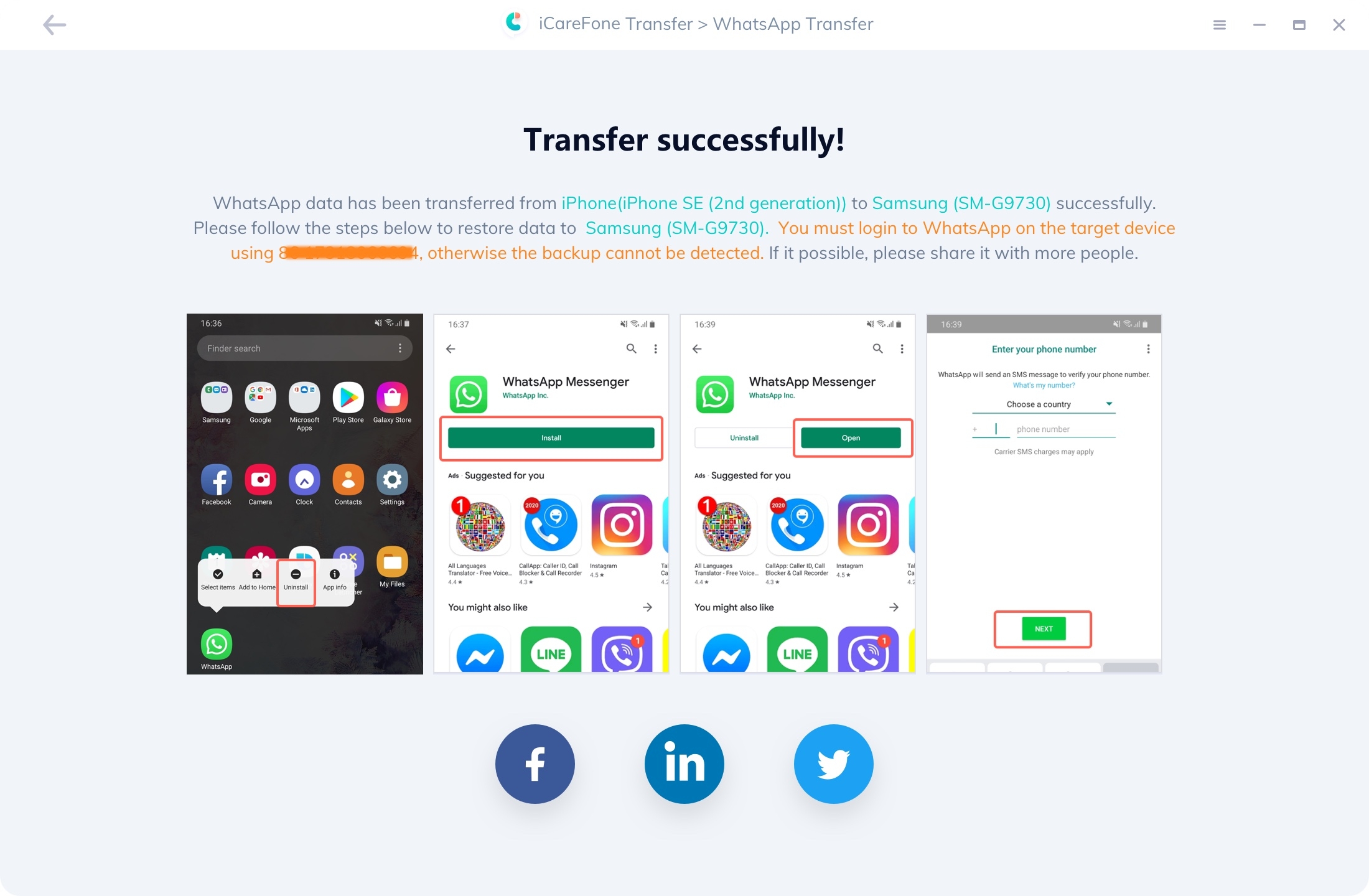Click the Twitter share icon
Viewport: 1369px width, 896px height.
pyautogui.click(x=834, y=763)
